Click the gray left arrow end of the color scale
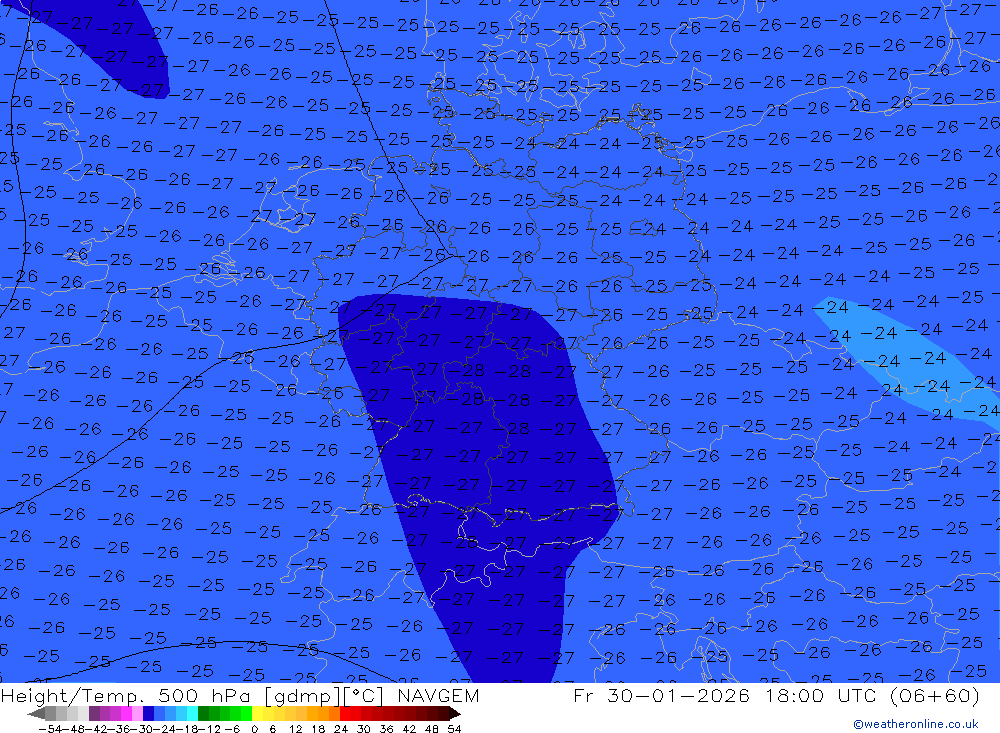 37,714
